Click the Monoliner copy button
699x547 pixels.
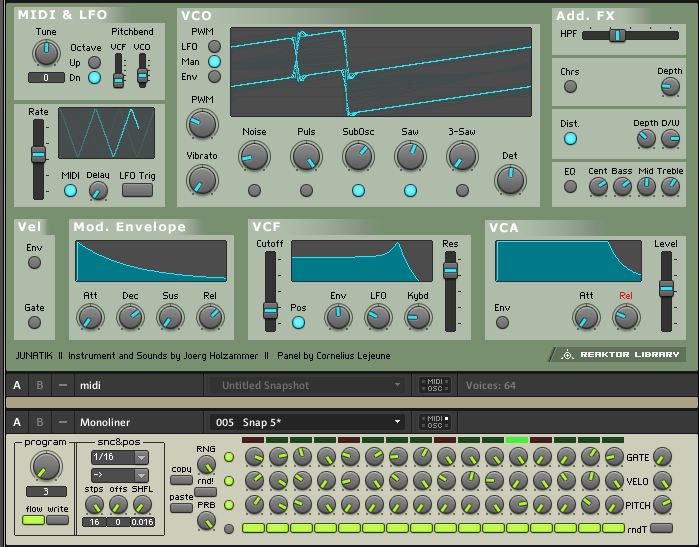181,480
